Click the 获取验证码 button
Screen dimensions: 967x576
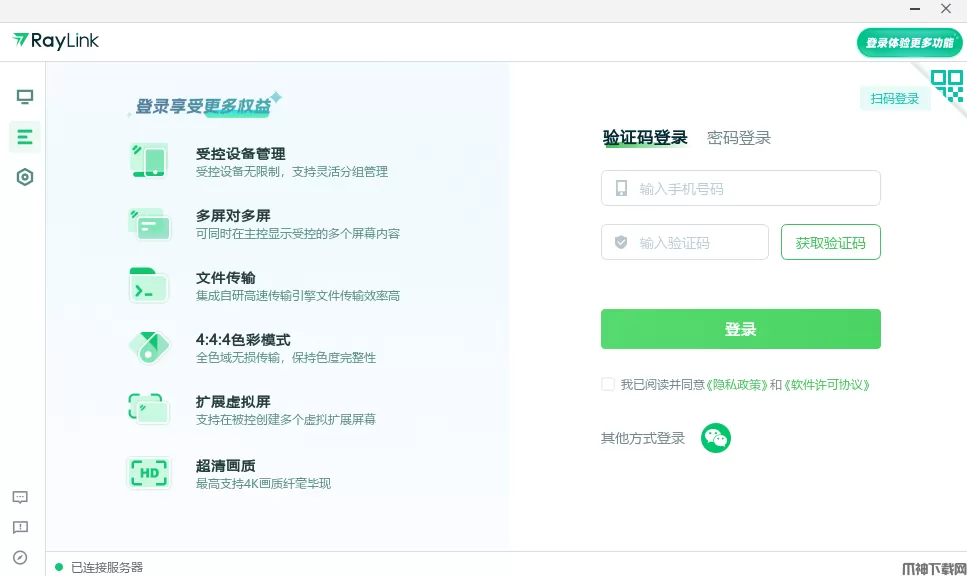pyautogui.click(x=831, y=242)
